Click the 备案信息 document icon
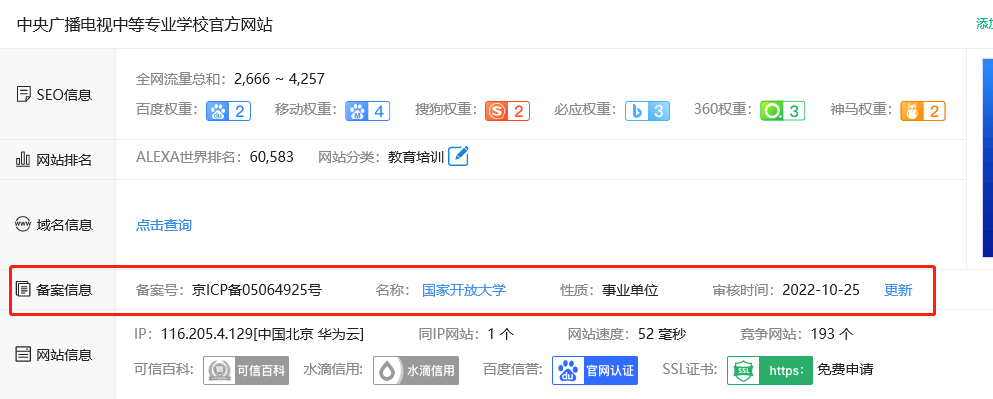The height and width of the screenshot is (399, 993). [23, 290]
